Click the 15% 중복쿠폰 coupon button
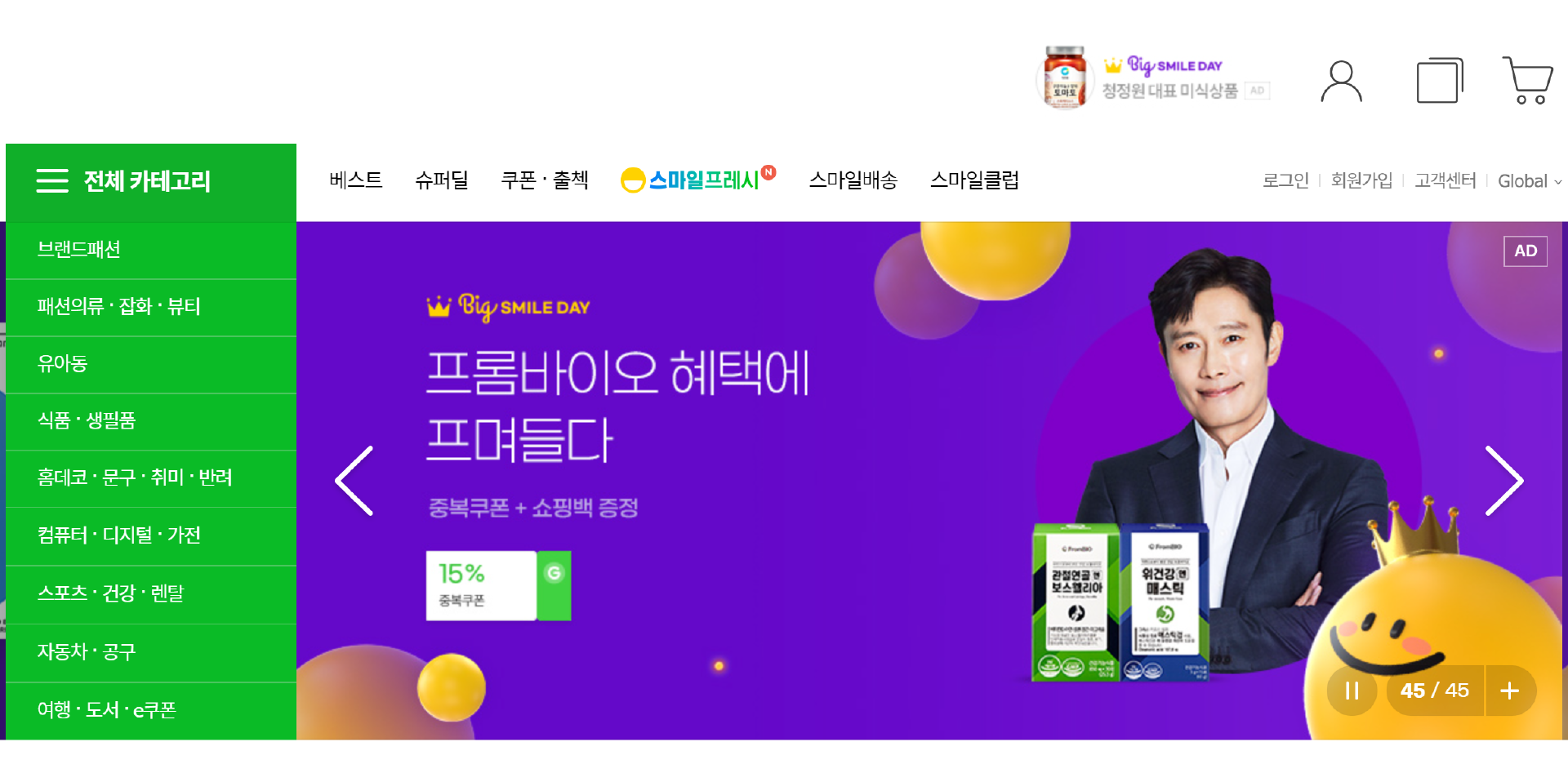The image size is (1568, 773). tap(498, 585)
